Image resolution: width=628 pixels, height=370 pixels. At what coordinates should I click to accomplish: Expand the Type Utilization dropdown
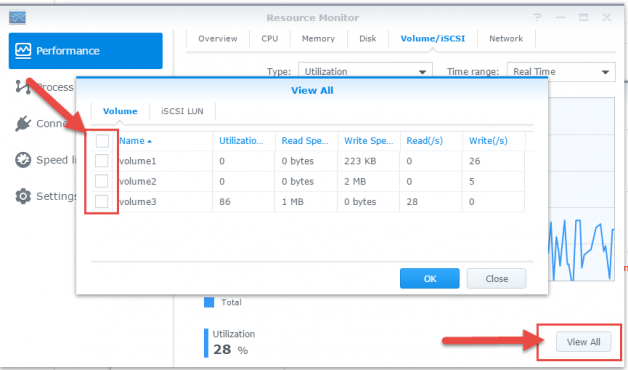[x=365, y=72]
